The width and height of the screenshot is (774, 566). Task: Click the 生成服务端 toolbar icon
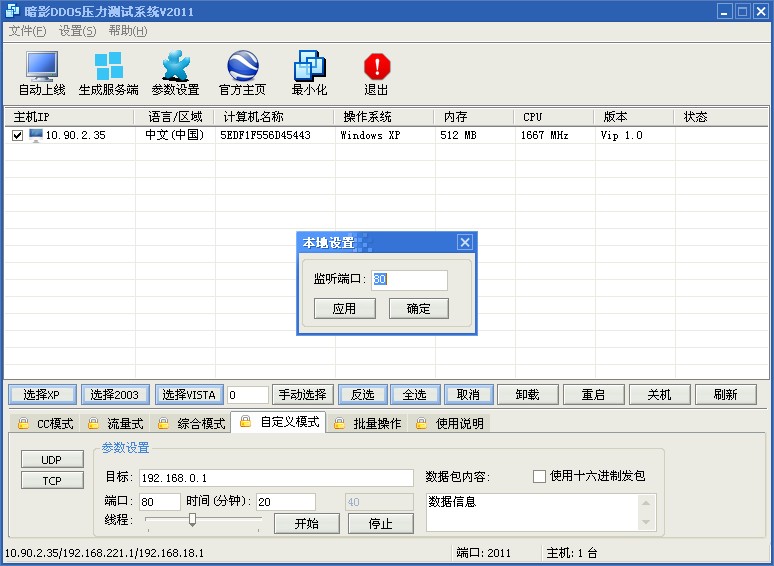108,66
